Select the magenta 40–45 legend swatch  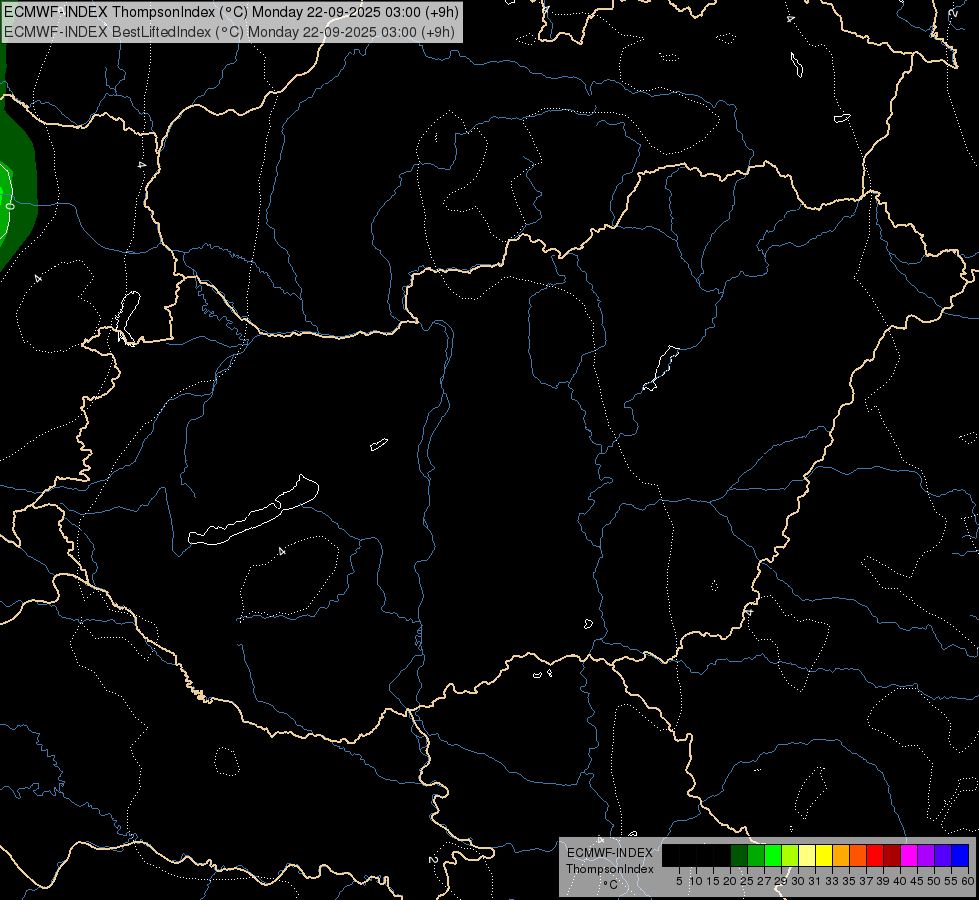[908, 855]
